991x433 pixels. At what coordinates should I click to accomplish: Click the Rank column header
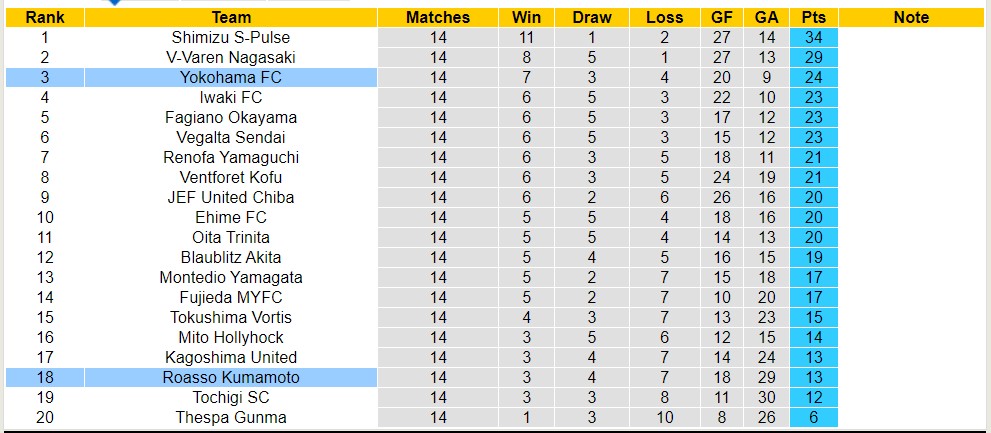(x=45, y=17)
